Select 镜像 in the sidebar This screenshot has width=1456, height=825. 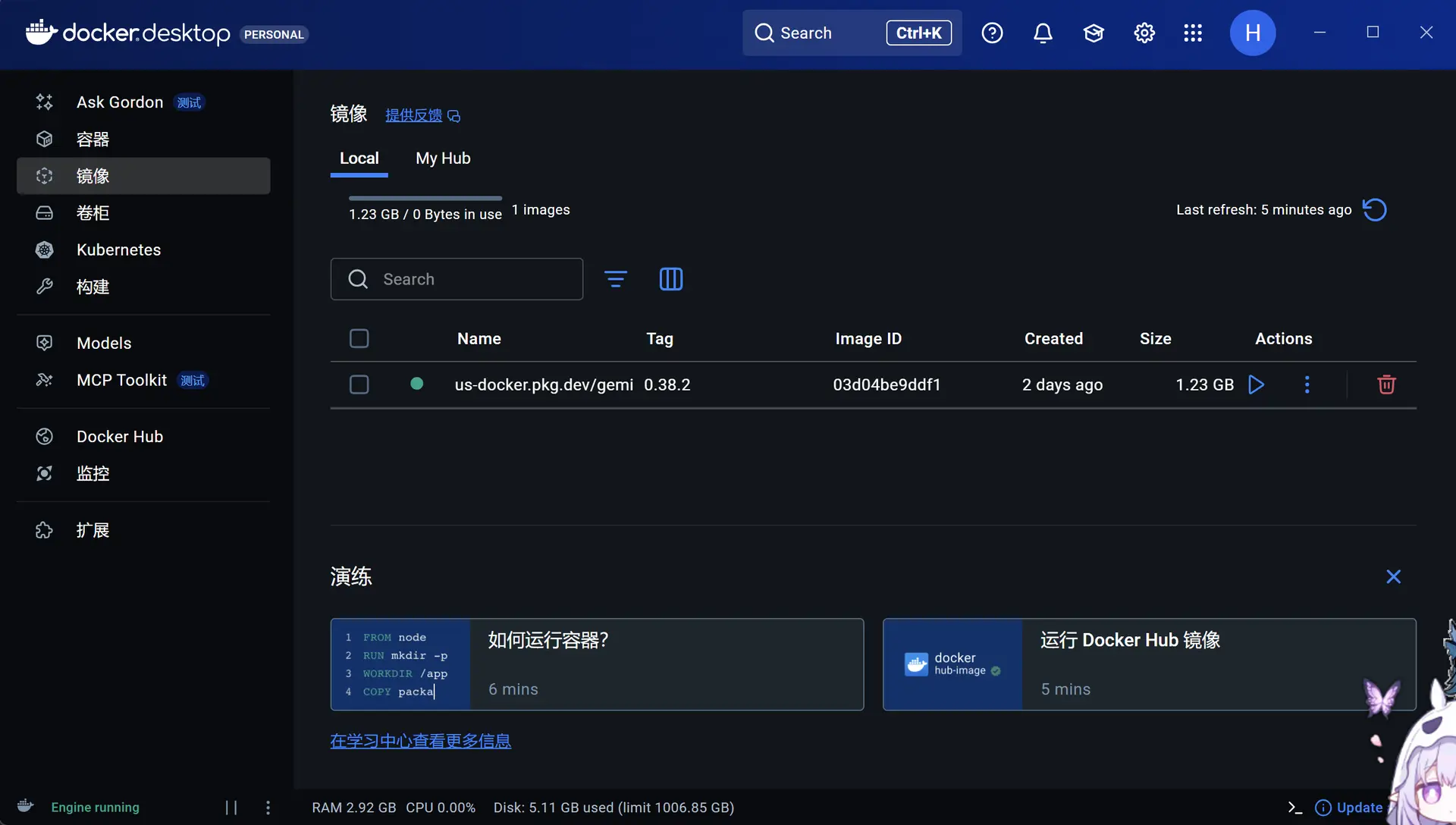pos(143,176)
